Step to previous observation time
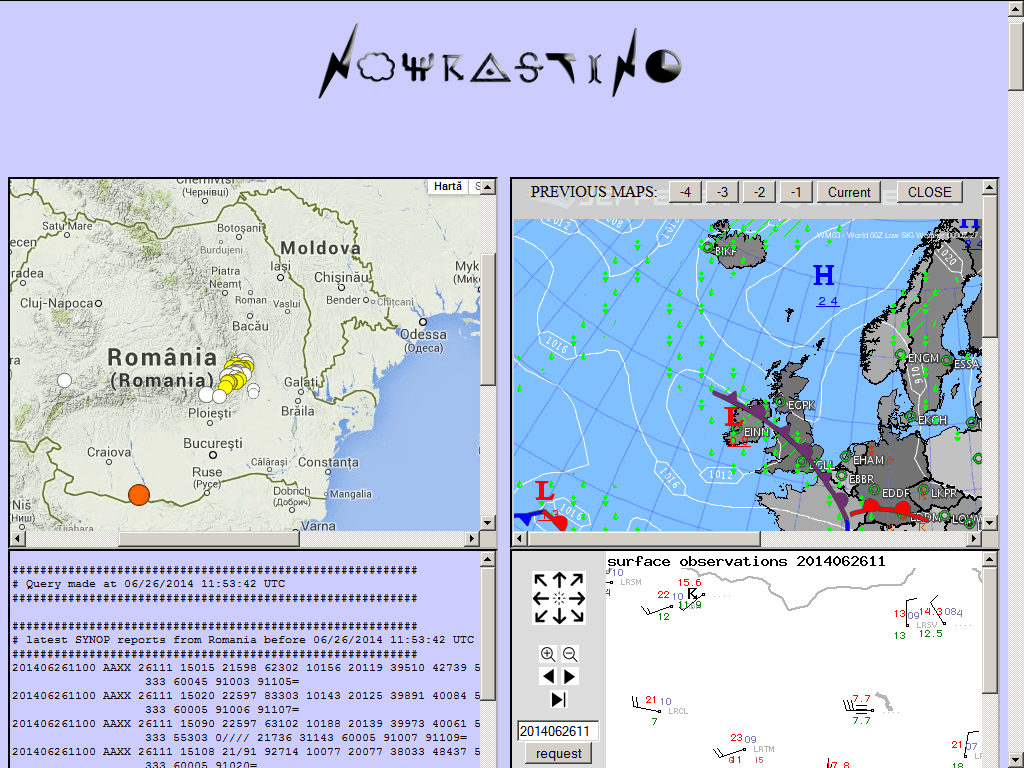 [x=549, y=677]
